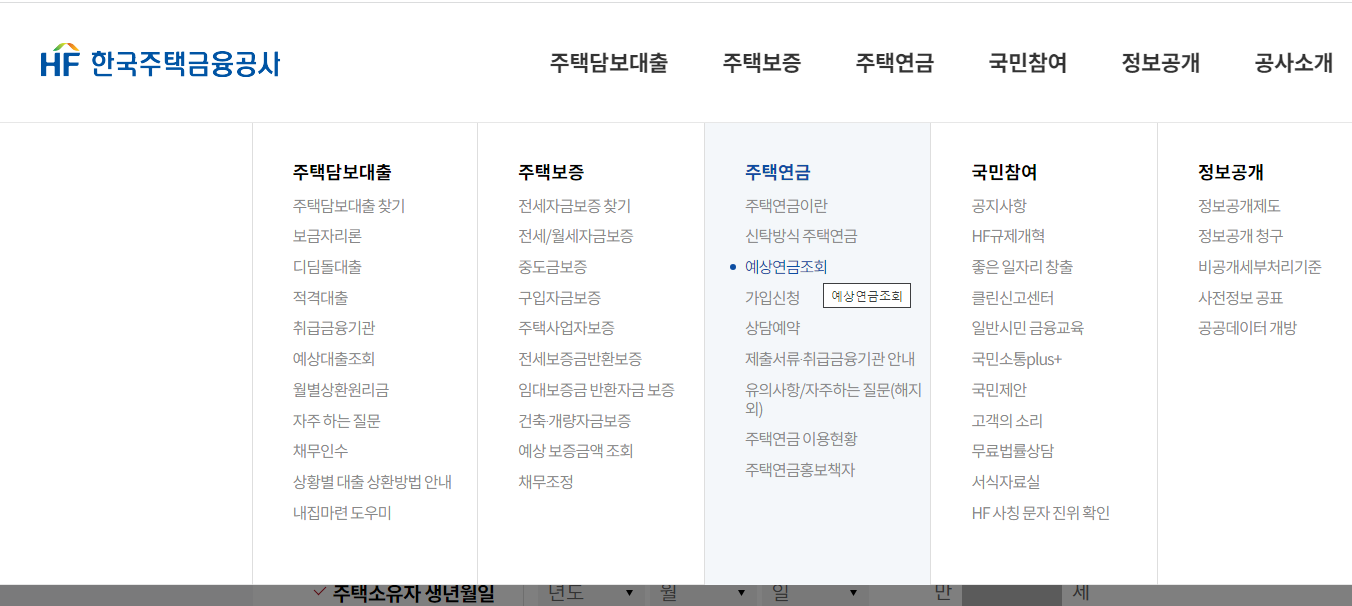Open HF 사칭 문자 진위 확인

coord(1040,513)
